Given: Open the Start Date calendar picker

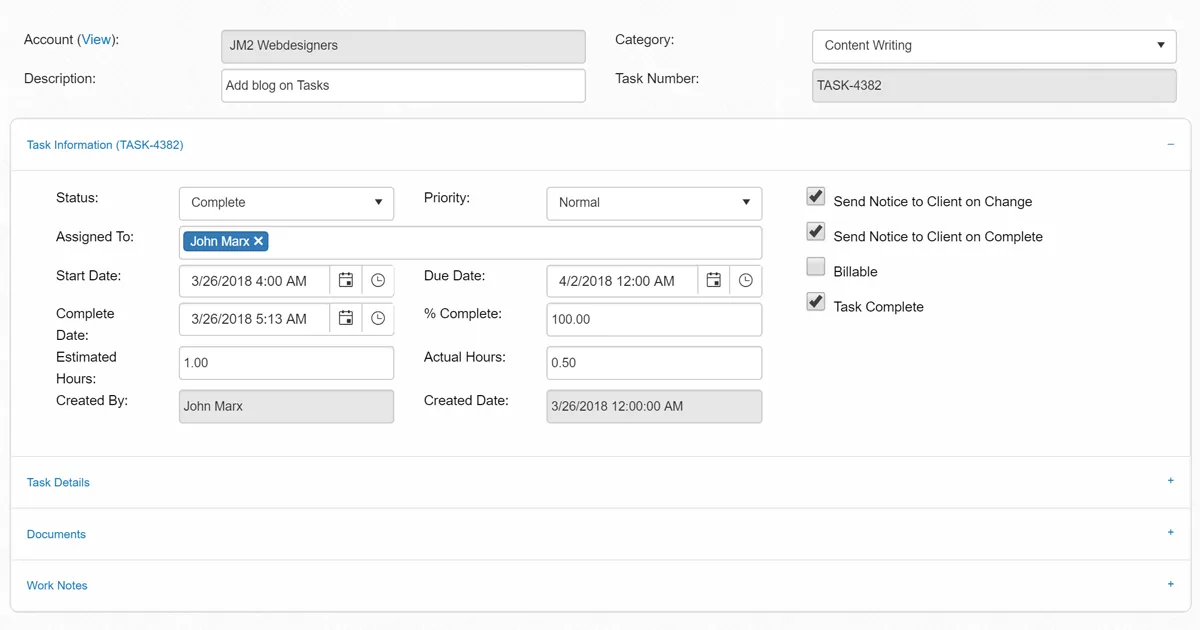Looking at the screenshot, I should [345, 280].
